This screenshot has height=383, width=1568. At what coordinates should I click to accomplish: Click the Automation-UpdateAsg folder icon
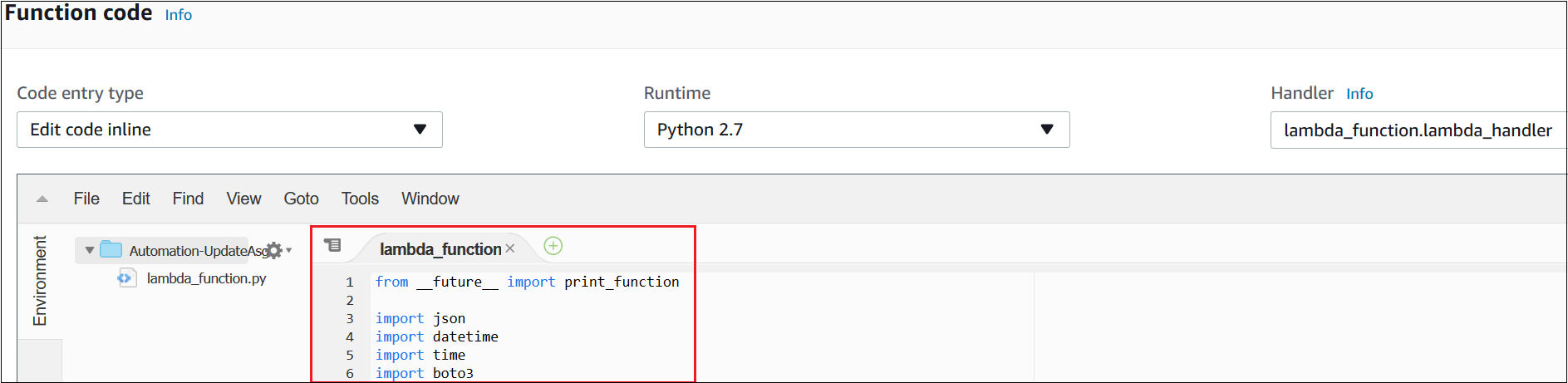(x=111, y=250)
